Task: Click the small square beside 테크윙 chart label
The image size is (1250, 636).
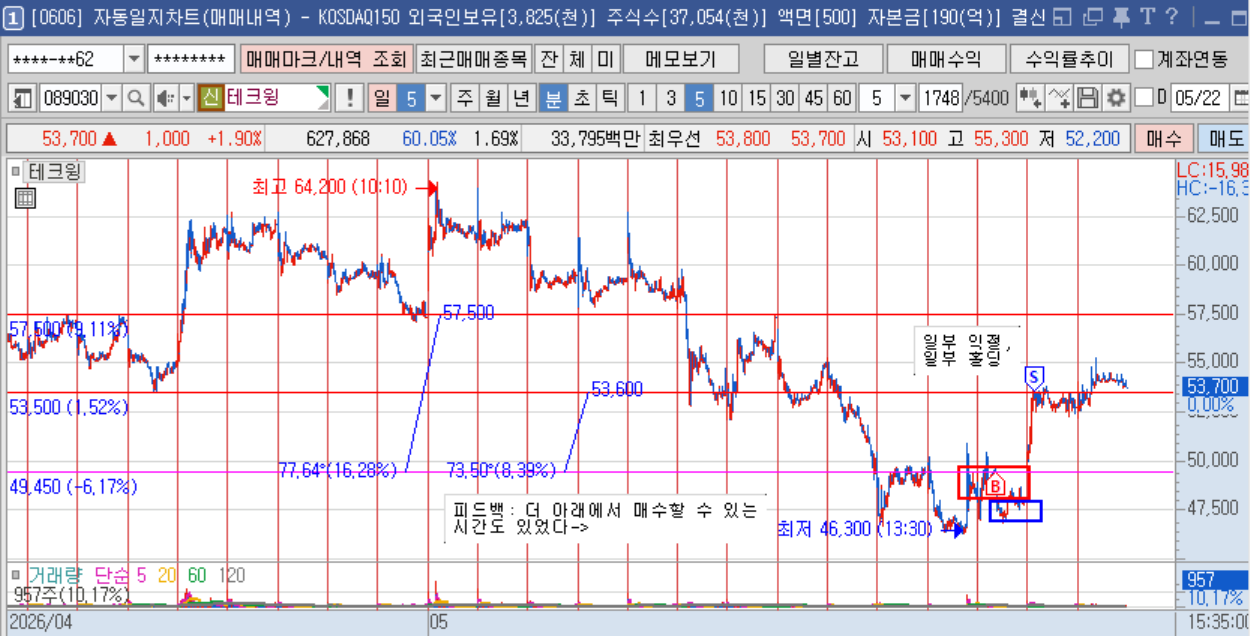Action: (15, 171)
